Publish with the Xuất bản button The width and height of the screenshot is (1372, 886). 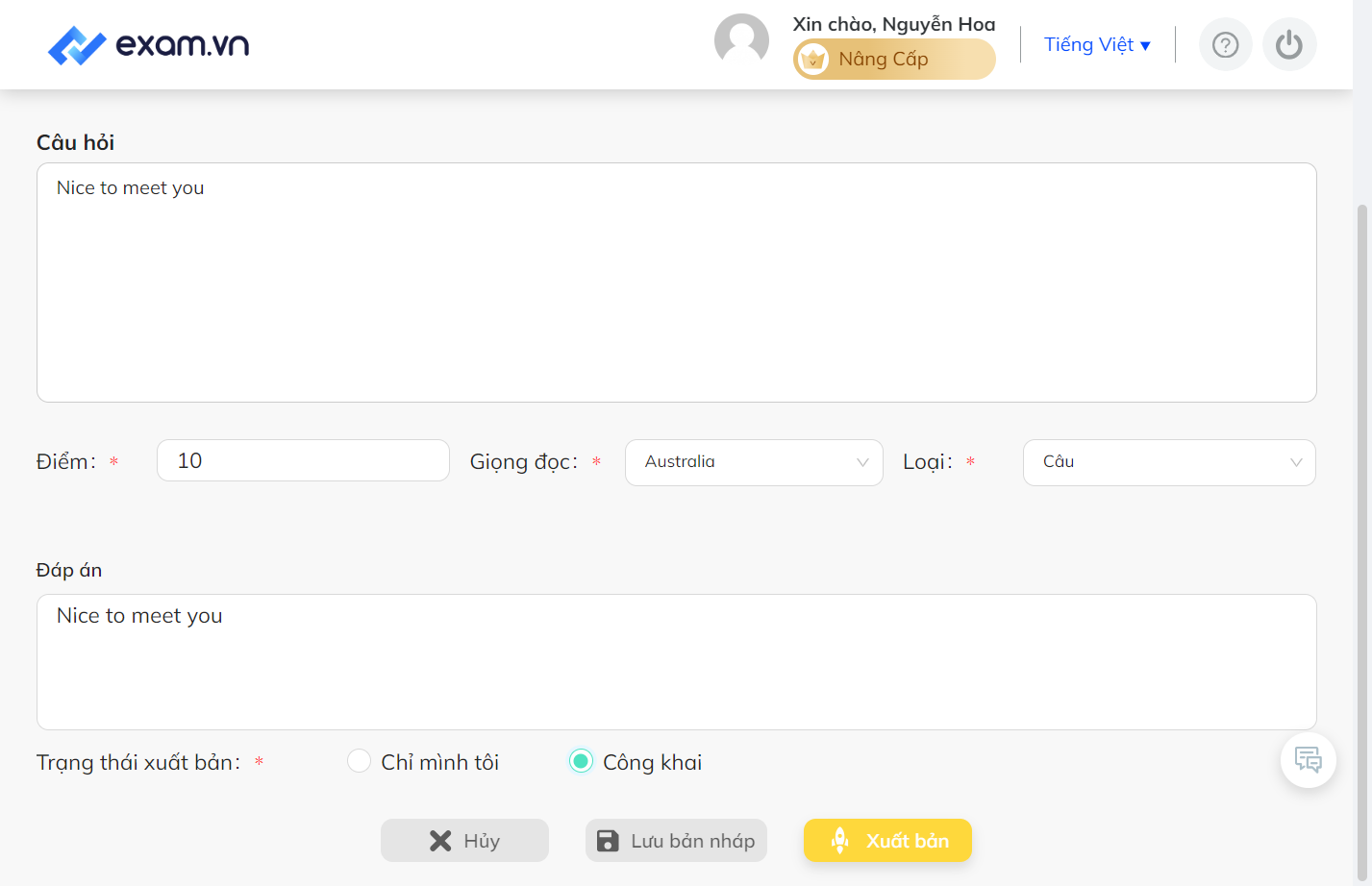[x=887, y=841]
